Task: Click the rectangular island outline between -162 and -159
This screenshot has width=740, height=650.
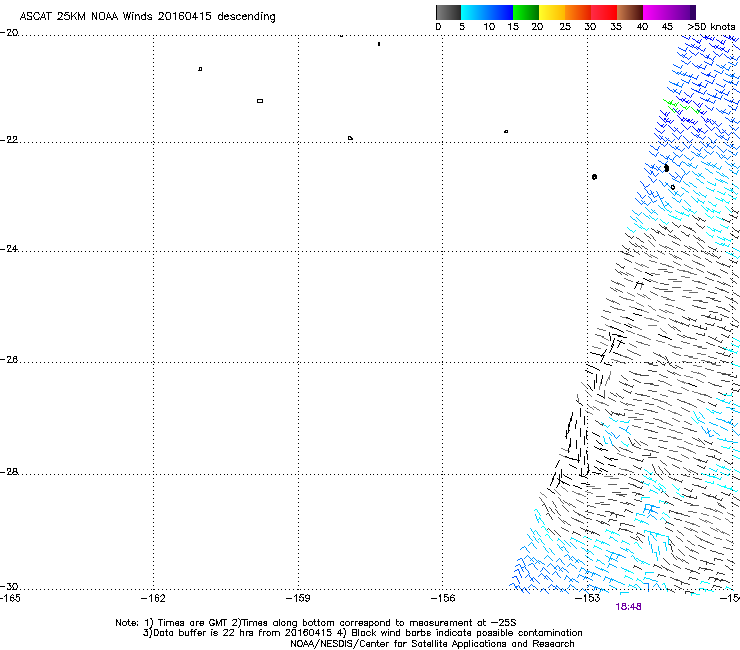Action: click(x=260, y=101)
